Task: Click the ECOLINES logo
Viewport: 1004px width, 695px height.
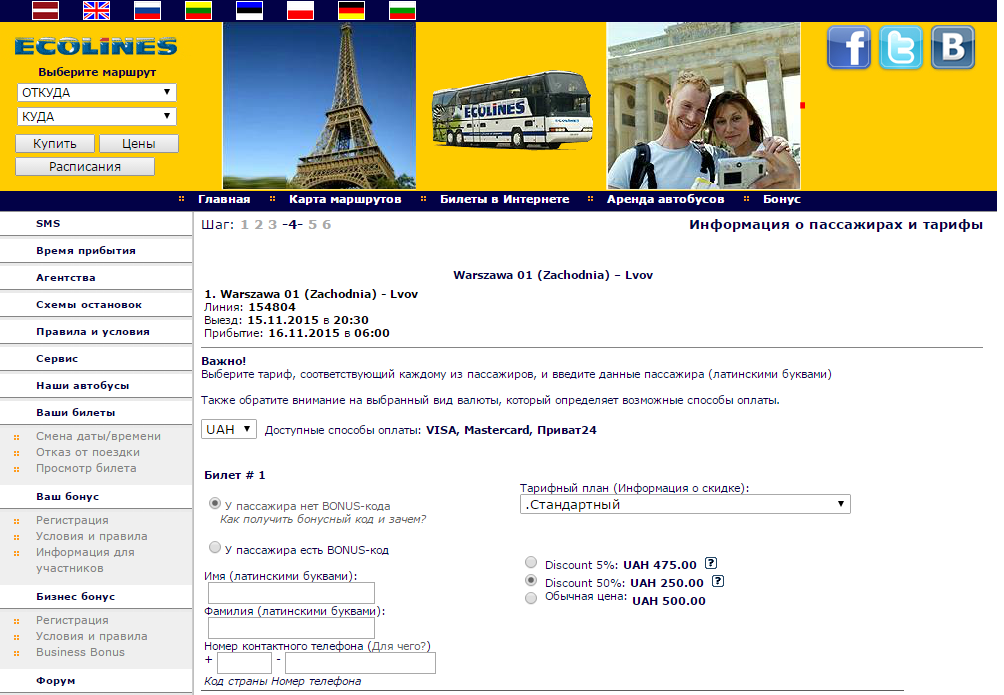Action: 96,46
